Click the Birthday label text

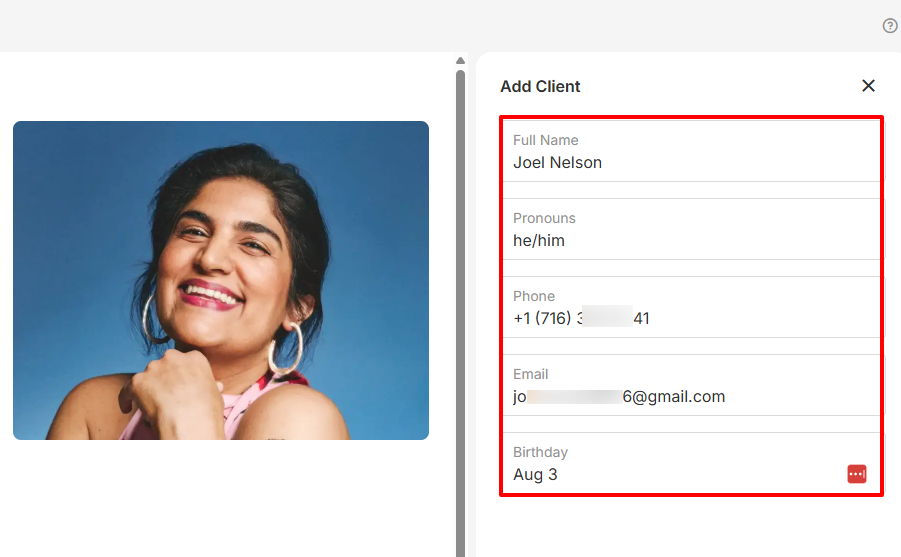(540, 452)
